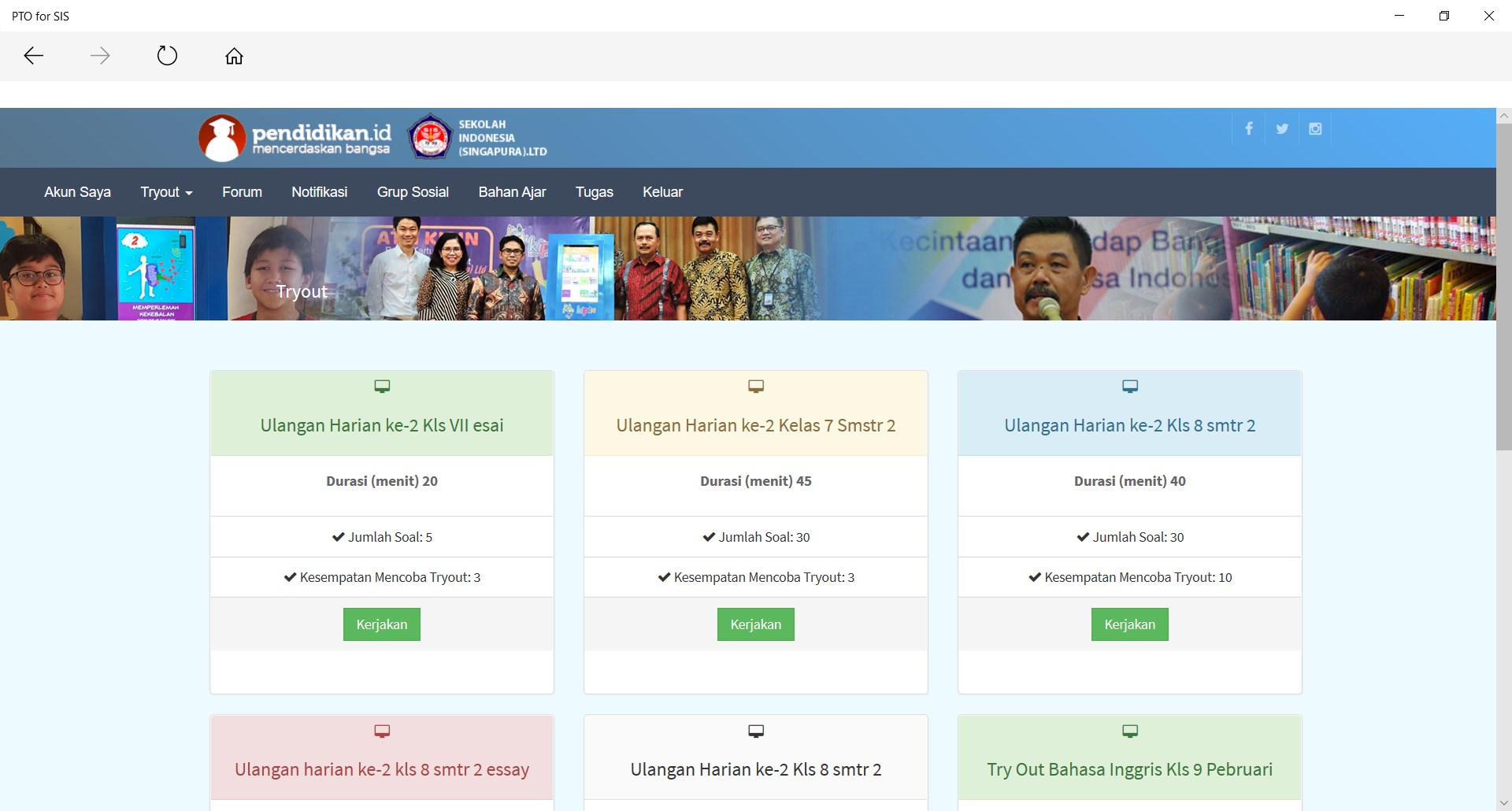Select title Ulangan Harian ke-2 Kls VII esai
The width and height of the screenshot is (1512, 811).
pyautogui.click(x=382, y=425)
